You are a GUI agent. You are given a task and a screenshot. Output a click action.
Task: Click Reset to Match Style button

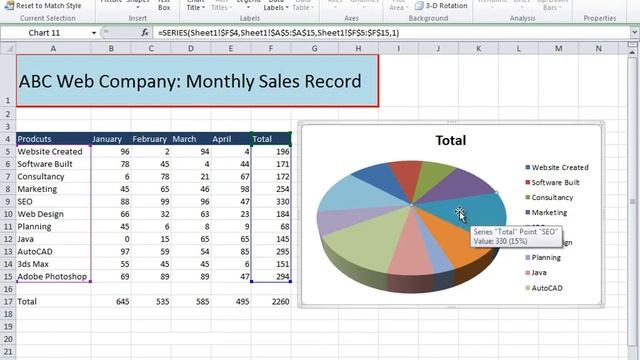tap(43, 6)
